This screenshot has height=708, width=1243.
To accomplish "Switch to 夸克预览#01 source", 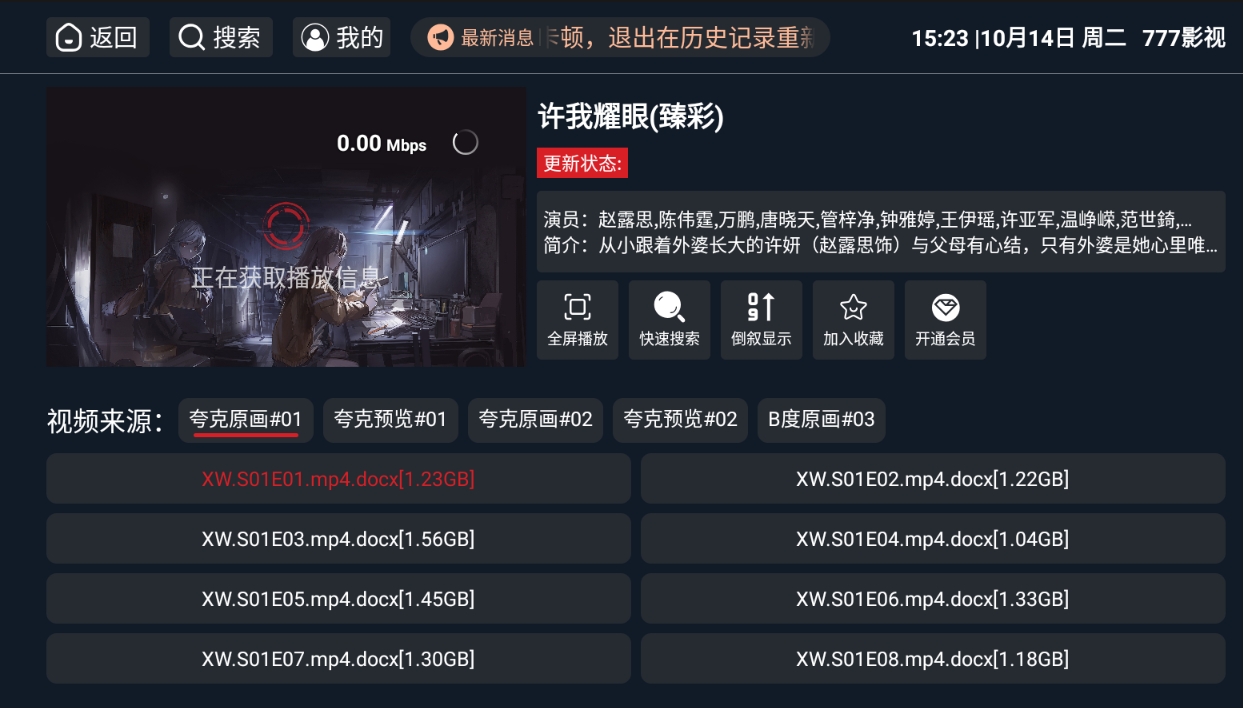I will pos(390,420).
